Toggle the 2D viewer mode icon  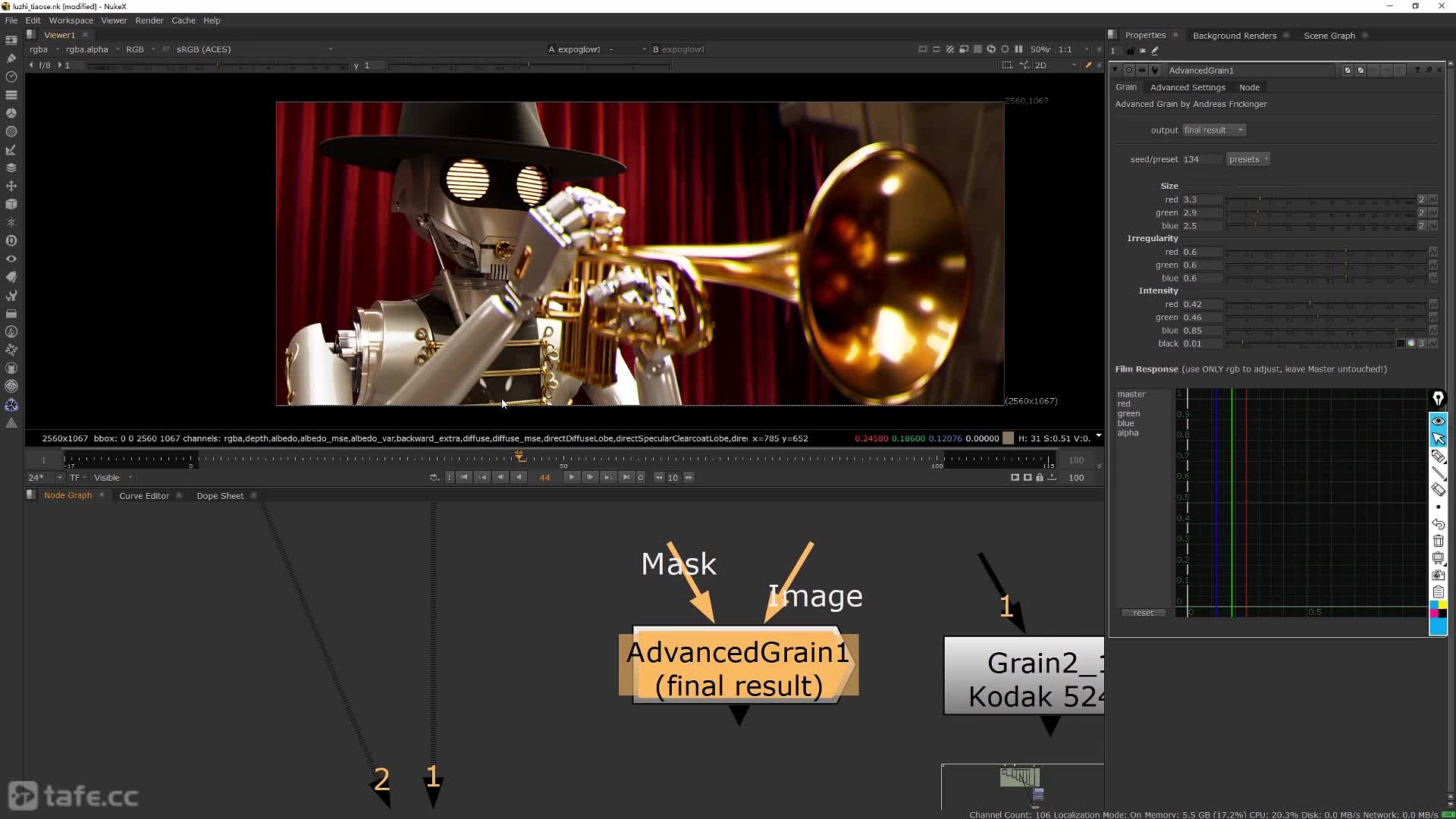[x=1040, y=64]
